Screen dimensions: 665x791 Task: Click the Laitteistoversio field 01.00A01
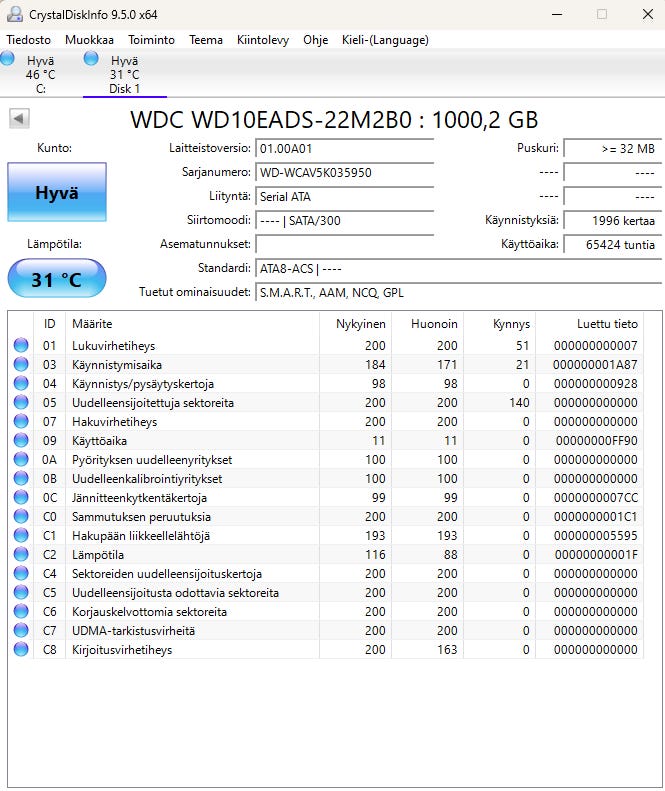(345, 149)
